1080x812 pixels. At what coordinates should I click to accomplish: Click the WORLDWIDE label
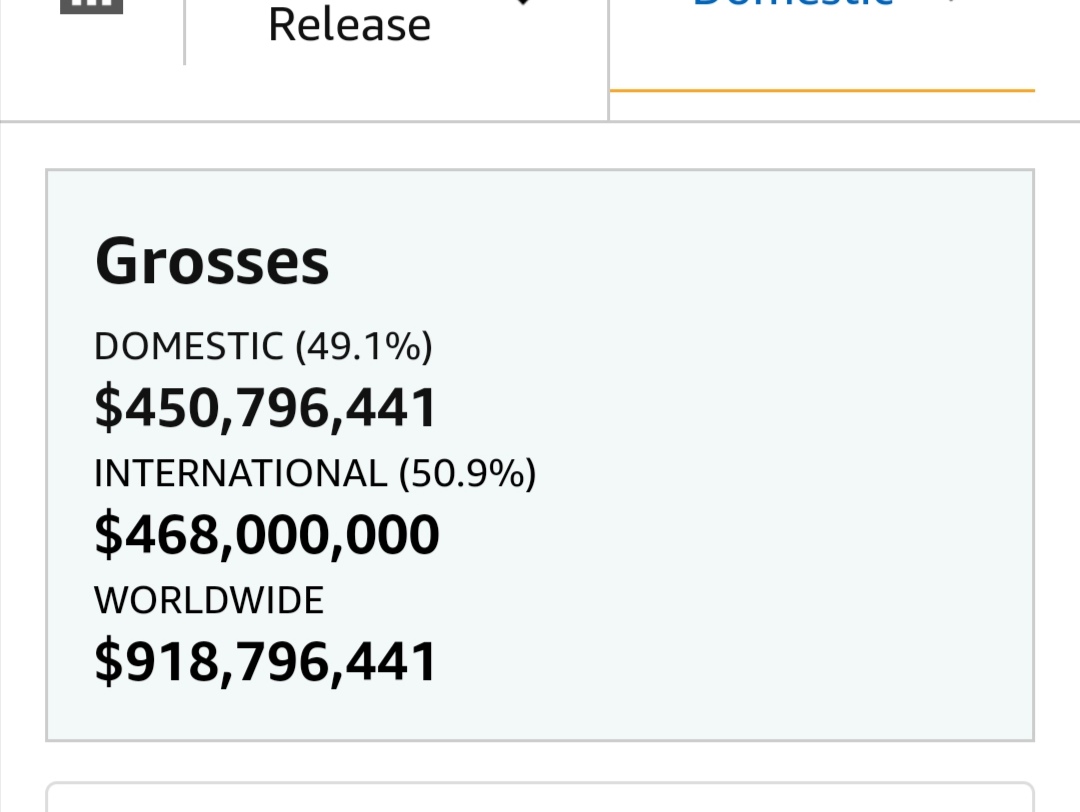click(209, 600)
